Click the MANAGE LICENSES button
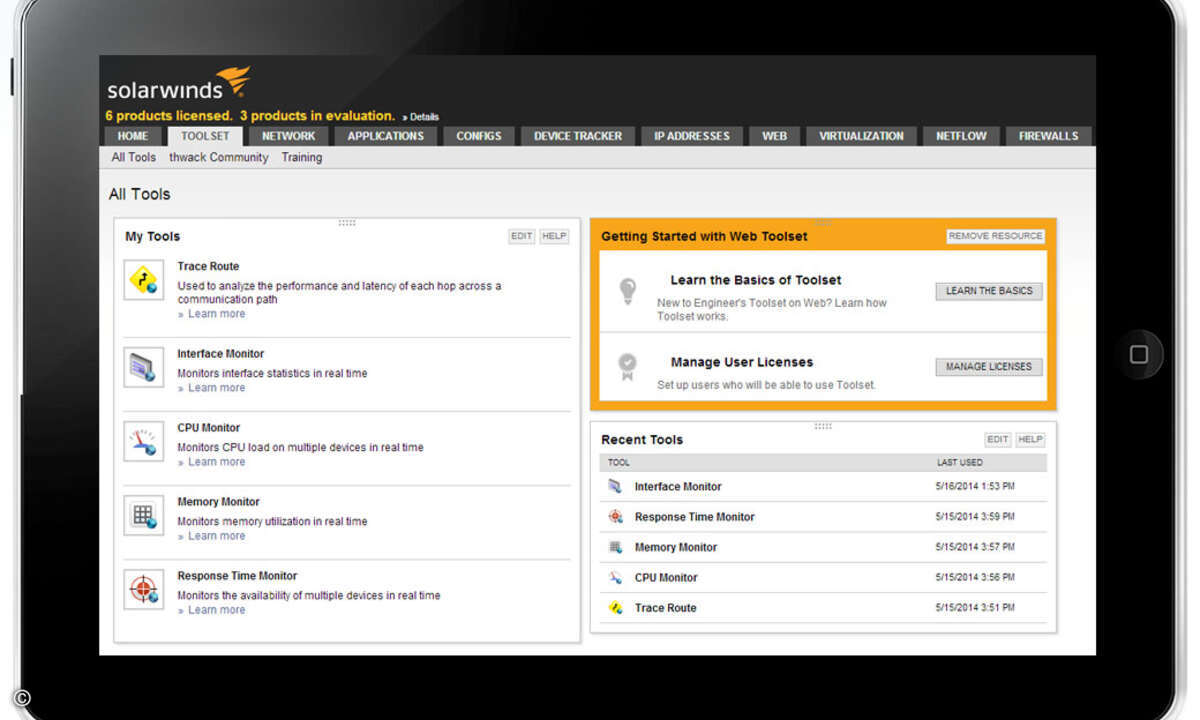The width and height of the screenshot is (1200, 720). tap(989, 367)
